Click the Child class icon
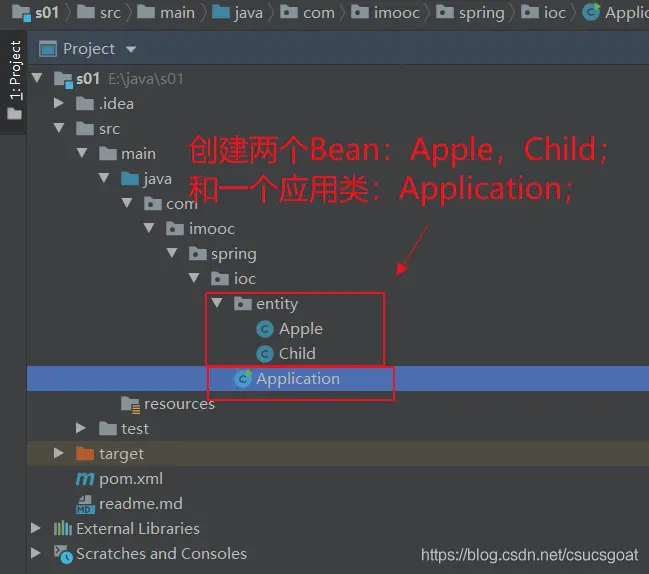649x574 pixels. (x=265, y=354)
